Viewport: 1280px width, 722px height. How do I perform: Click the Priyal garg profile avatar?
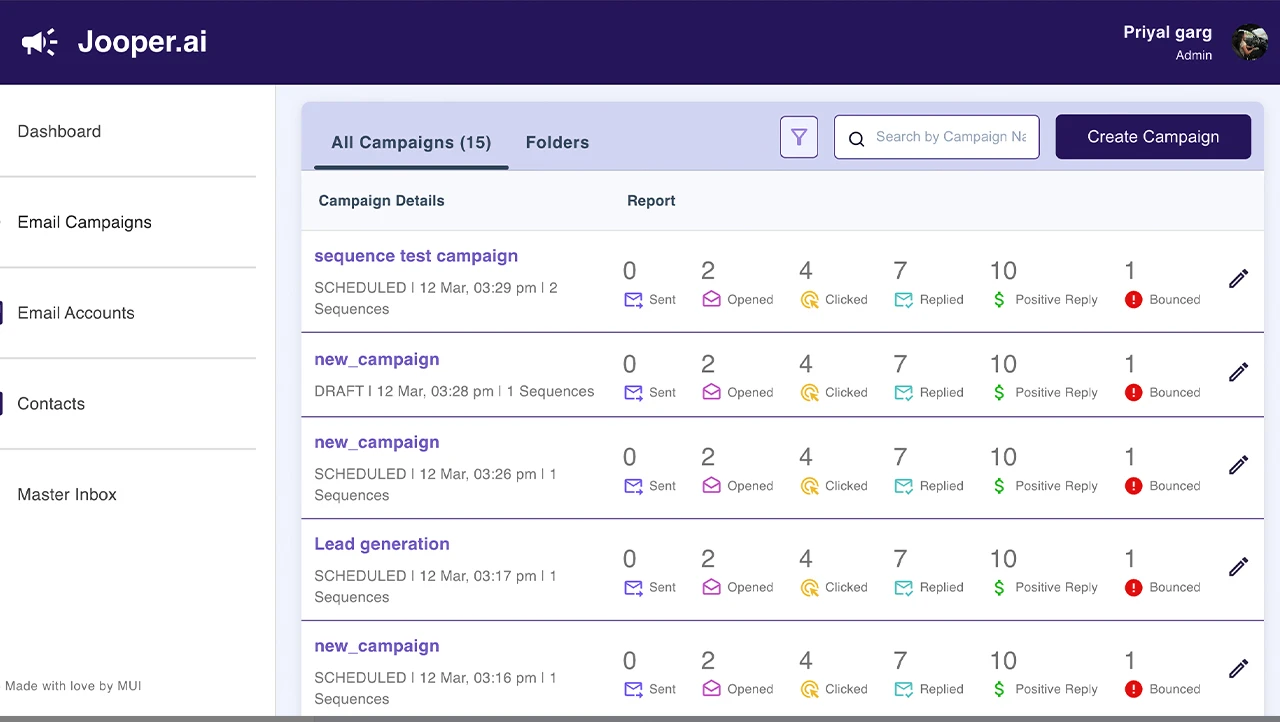[x=1250, y=42]
